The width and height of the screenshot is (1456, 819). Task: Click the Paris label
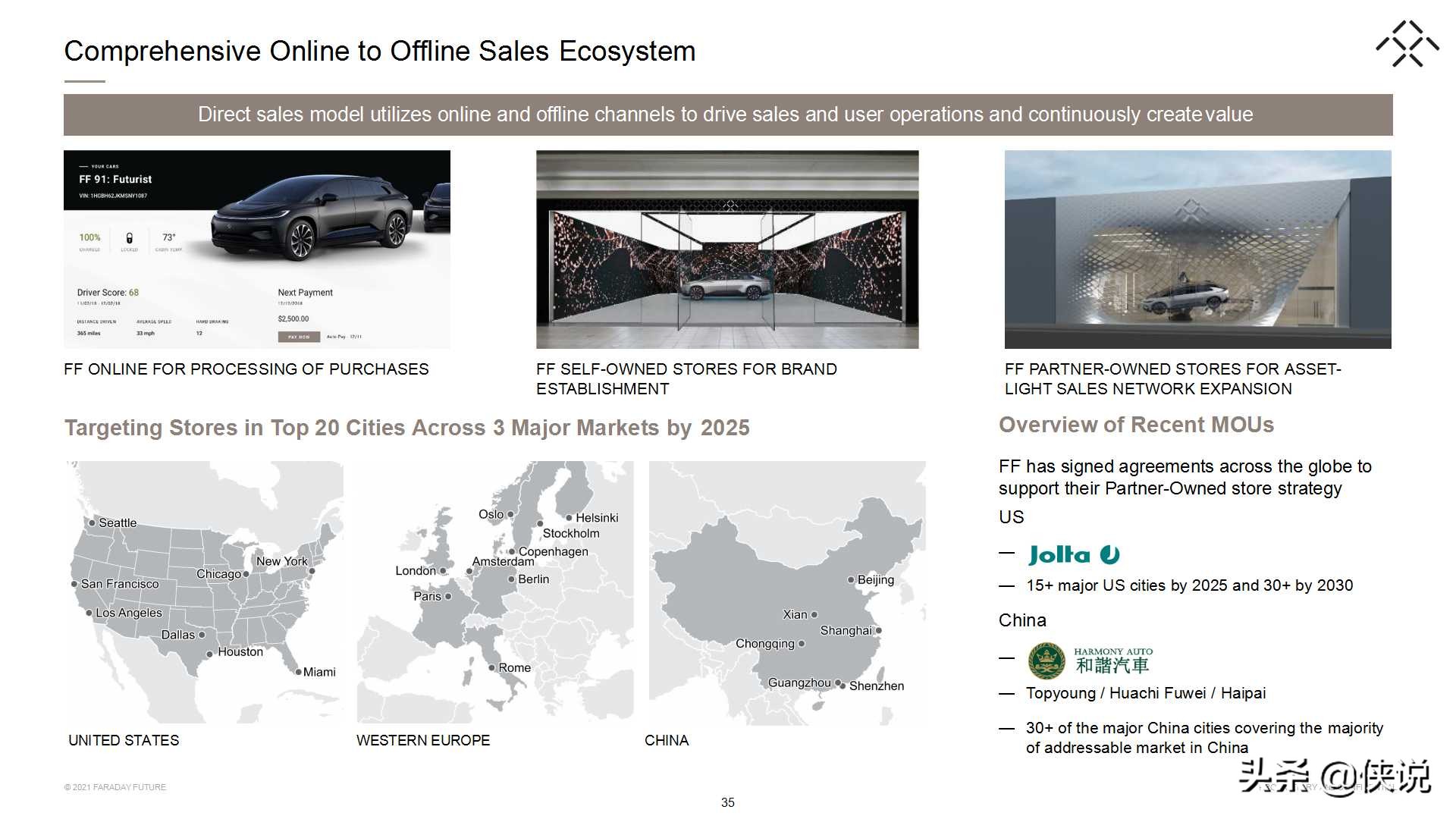click(427, 596)
